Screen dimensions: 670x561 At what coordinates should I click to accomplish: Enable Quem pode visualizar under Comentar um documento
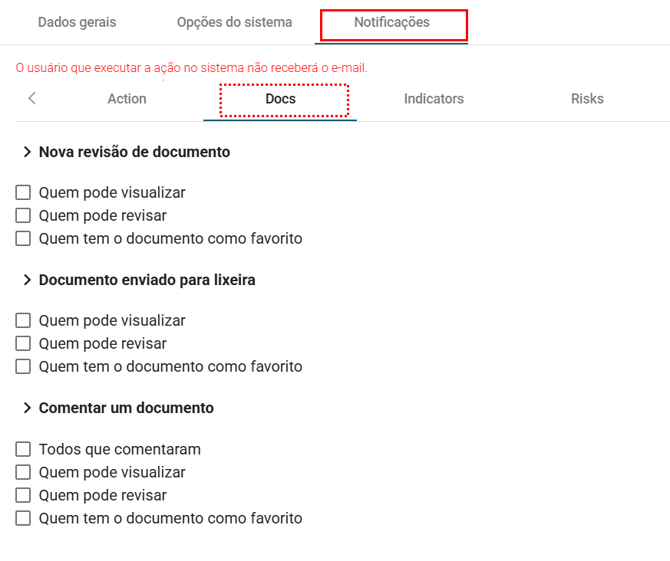(x=23, y=473)
